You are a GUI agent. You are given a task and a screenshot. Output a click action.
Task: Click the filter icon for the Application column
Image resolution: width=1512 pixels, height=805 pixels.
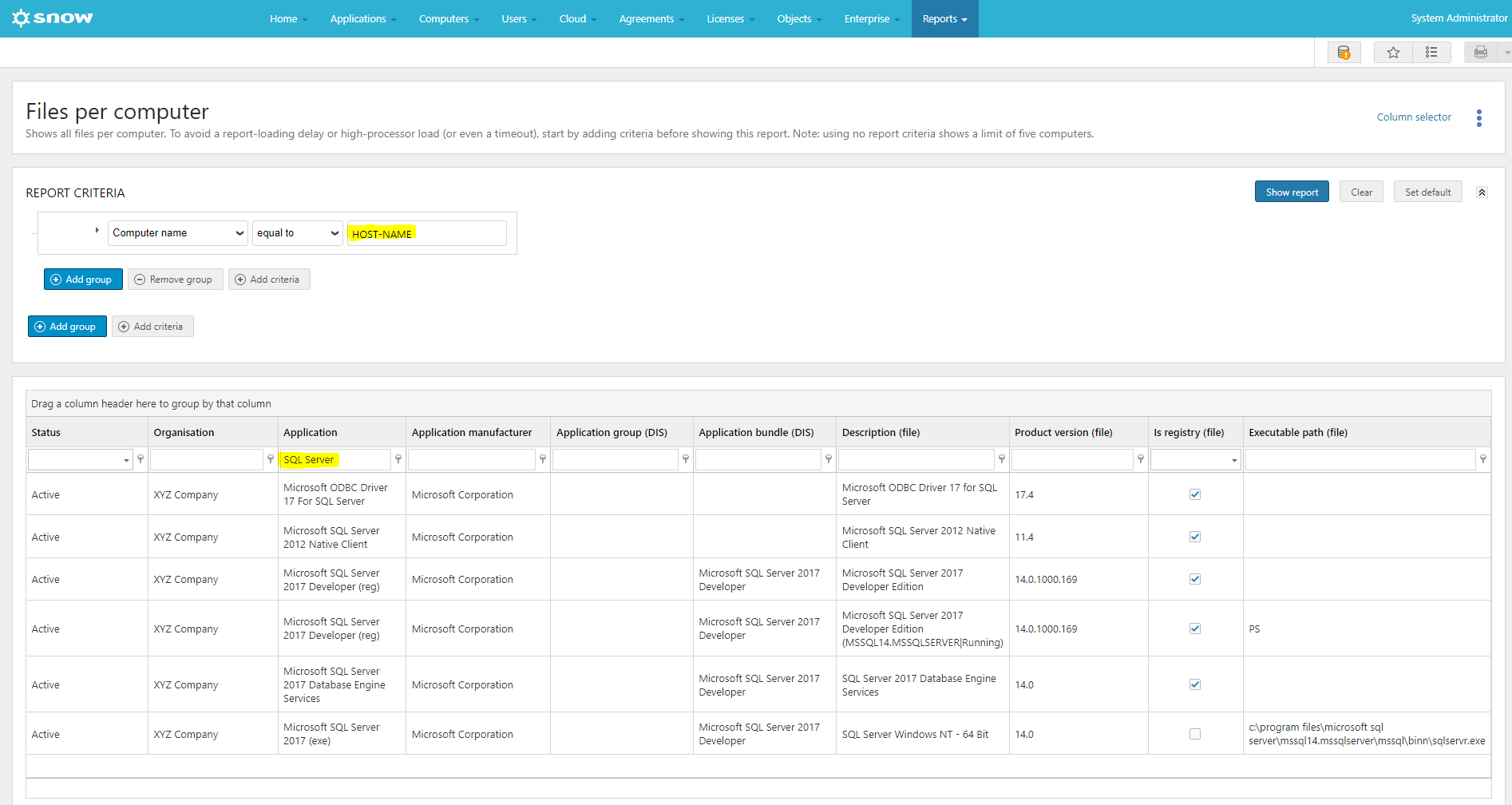[398, 459]
